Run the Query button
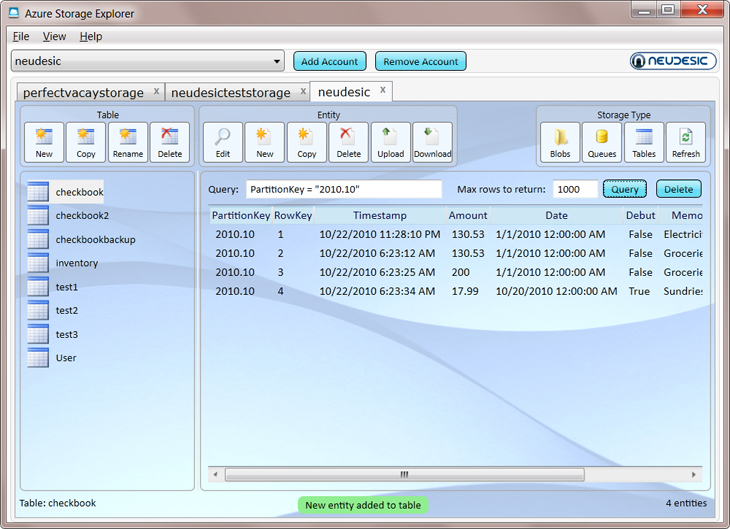The height and width of the screenshot is (529, 730). coord(625,189)
